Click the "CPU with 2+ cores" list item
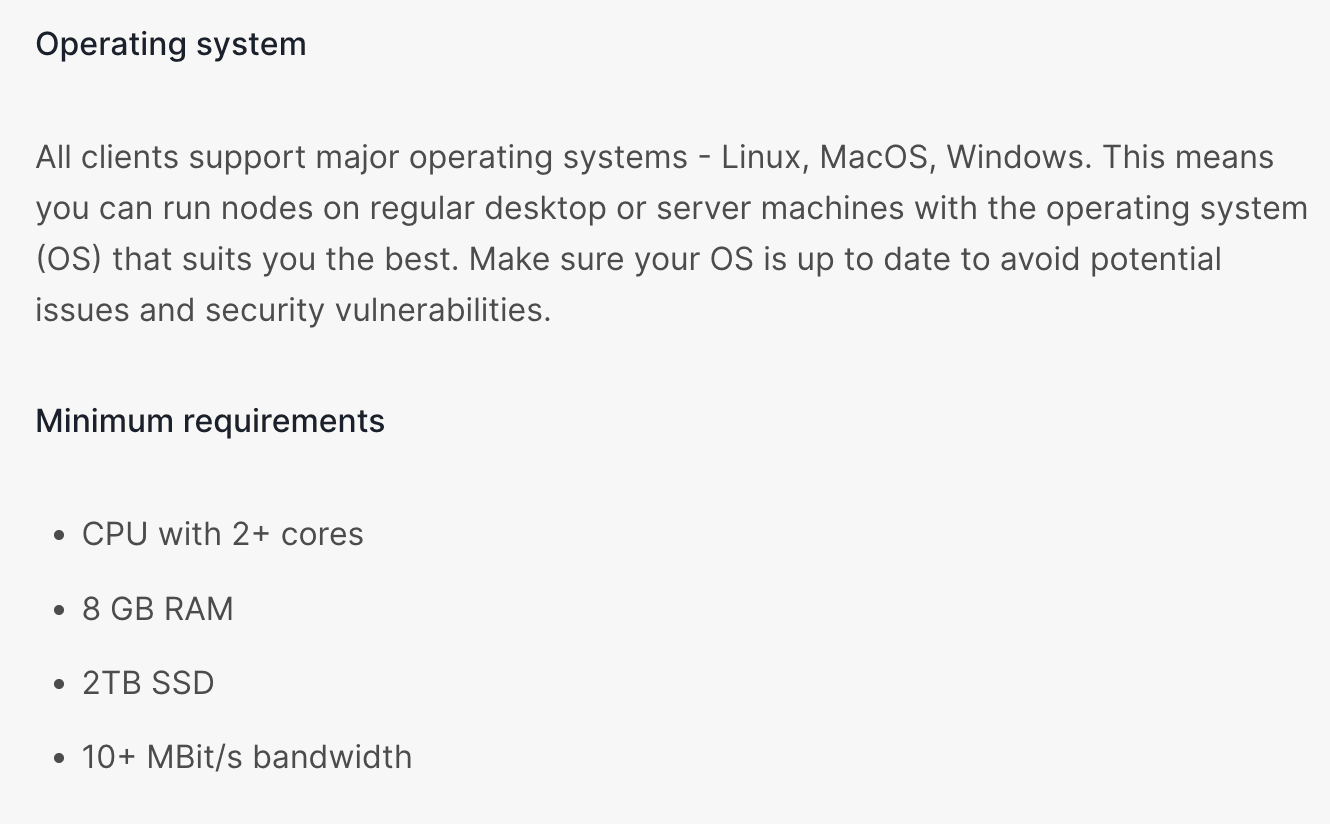The height and width of the screenshot is (824, 1330). click(x=222, y=534)
